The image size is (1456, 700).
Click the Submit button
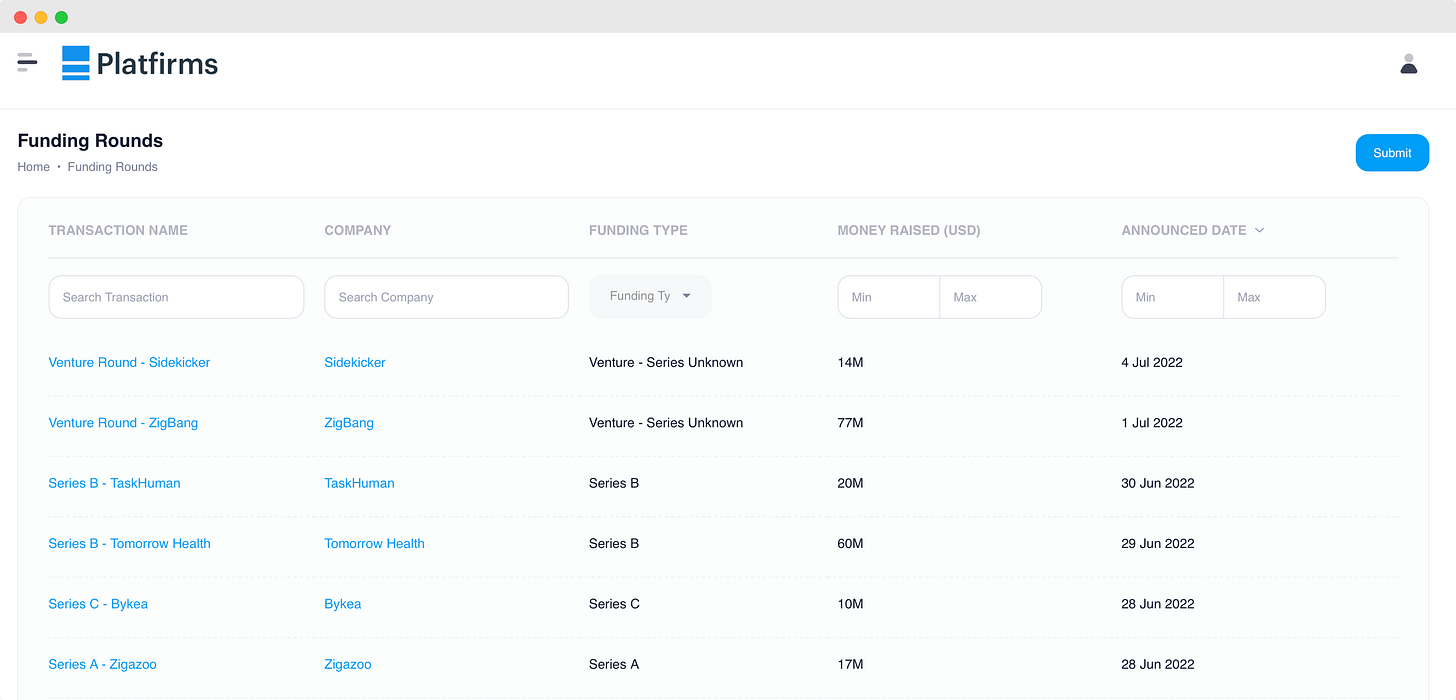point(1392,153)
